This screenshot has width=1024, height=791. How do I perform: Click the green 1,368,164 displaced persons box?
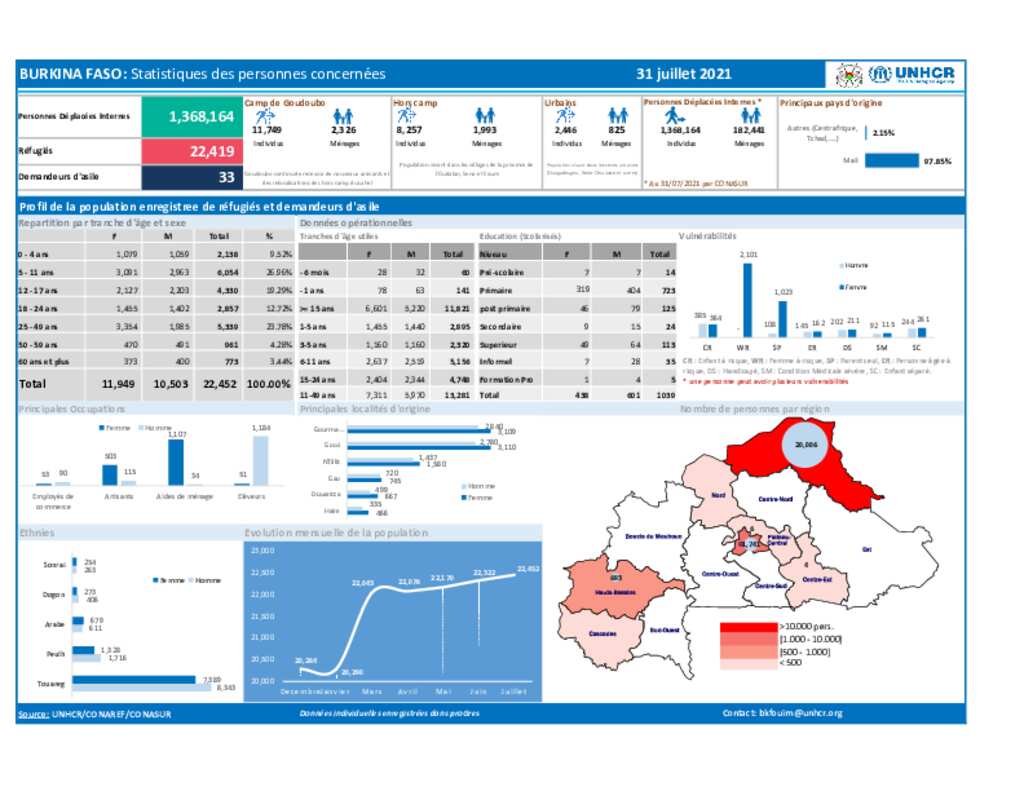192,117
